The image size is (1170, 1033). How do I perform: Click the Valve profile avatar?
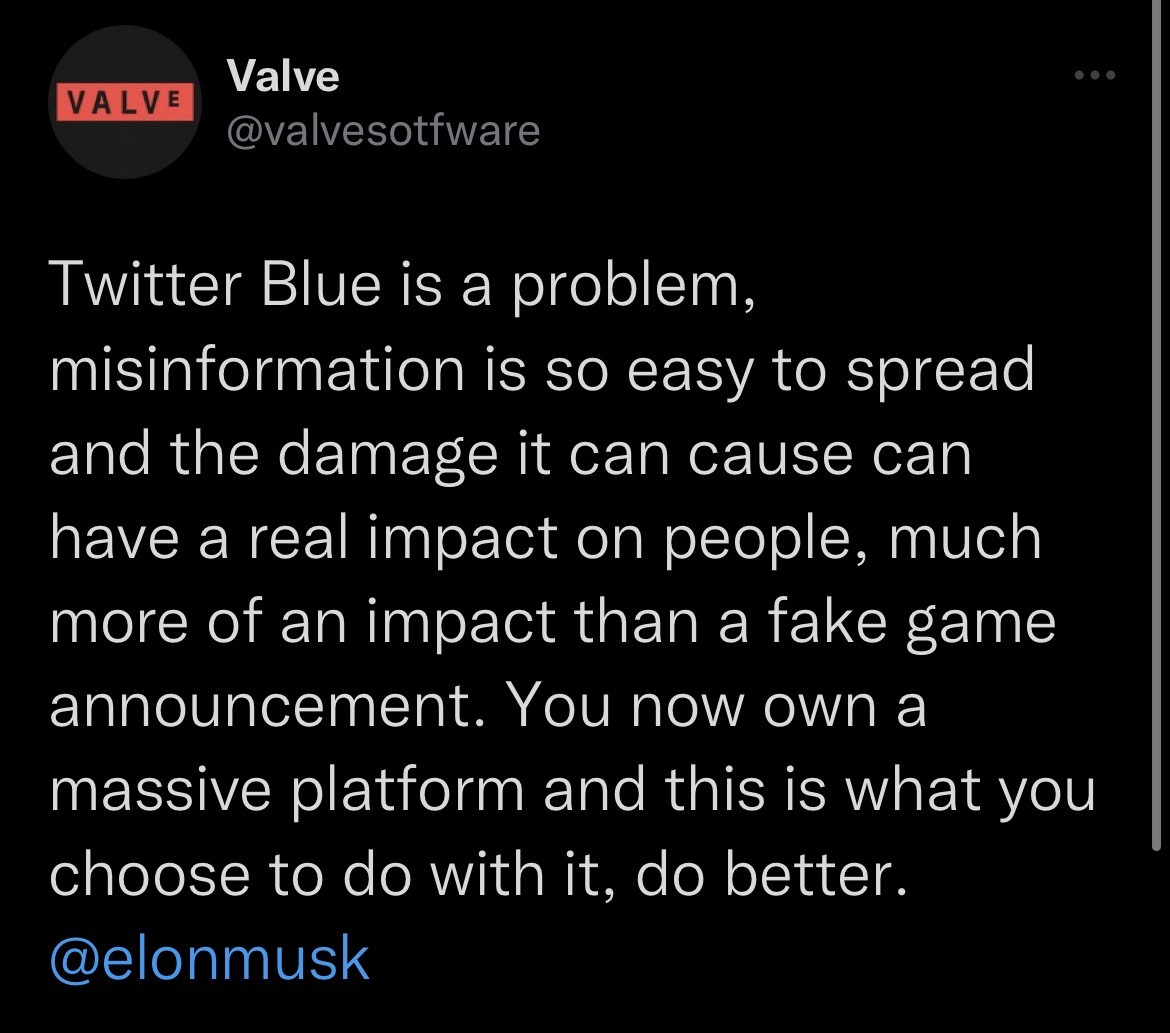[123, 103]
